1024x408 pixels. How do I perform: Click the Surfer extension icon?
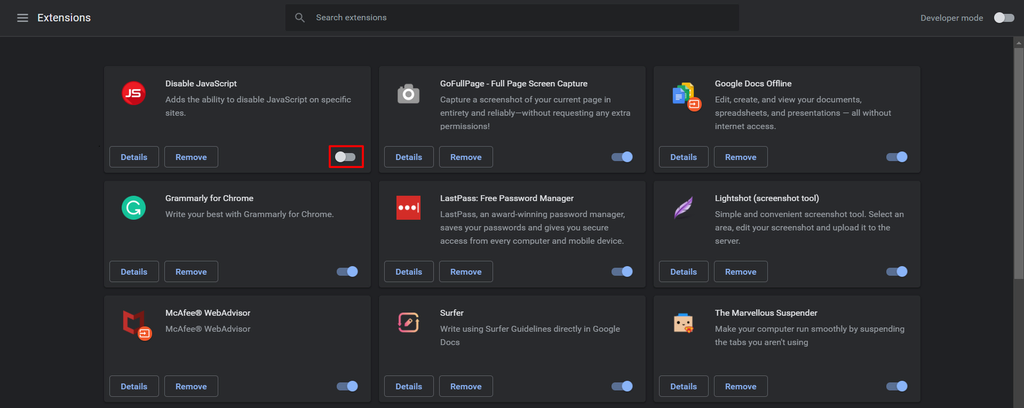point(409,323)
